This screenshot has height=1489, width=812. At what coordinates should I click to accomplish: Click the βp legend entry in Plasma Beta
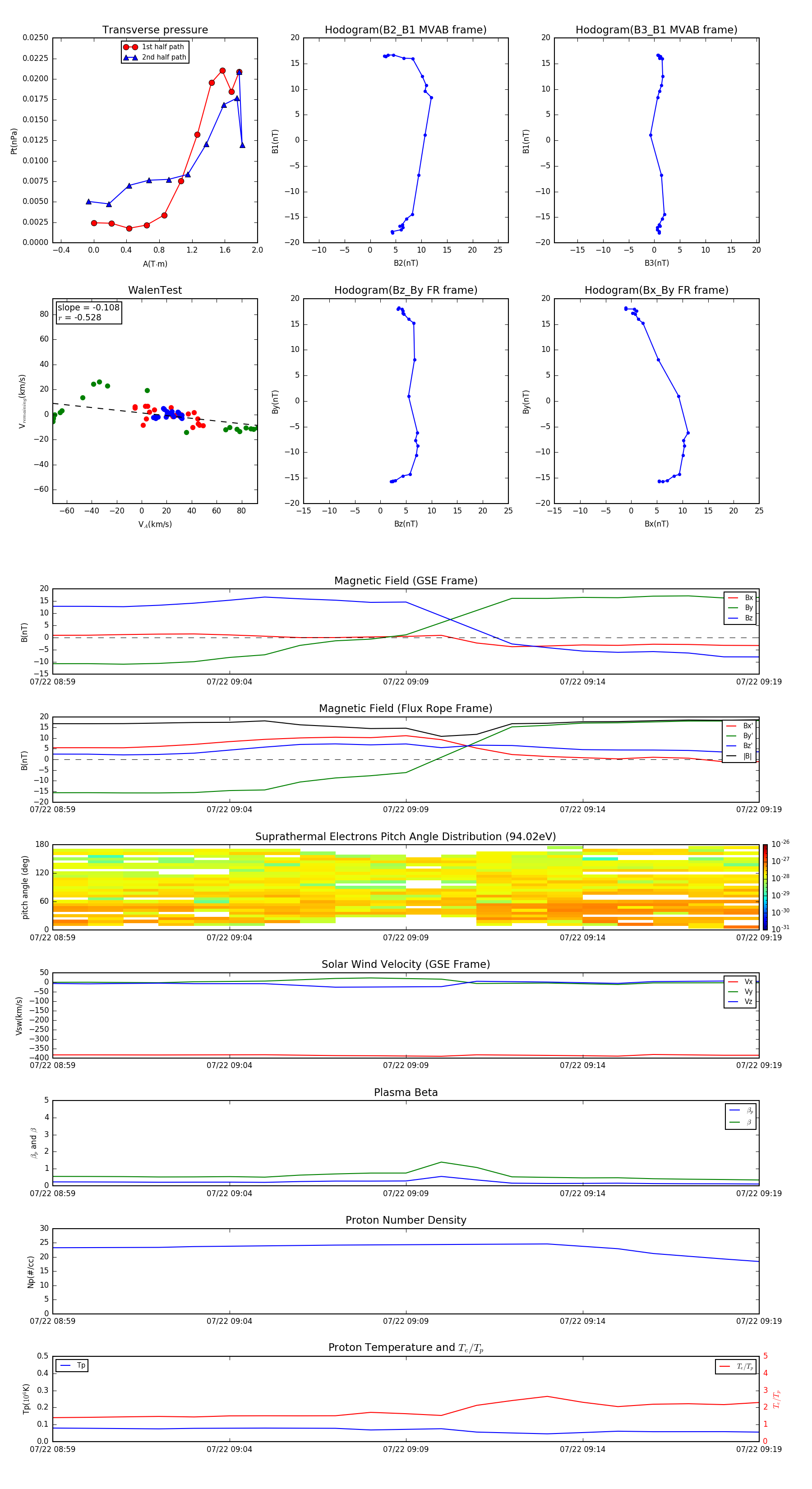(741, 1110)
